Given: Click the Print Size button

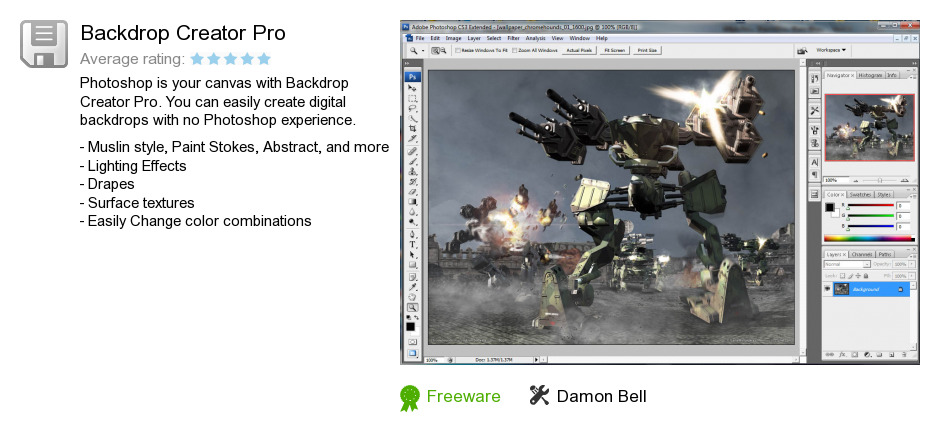Looking at the screenshot, I should click(647, 50).
